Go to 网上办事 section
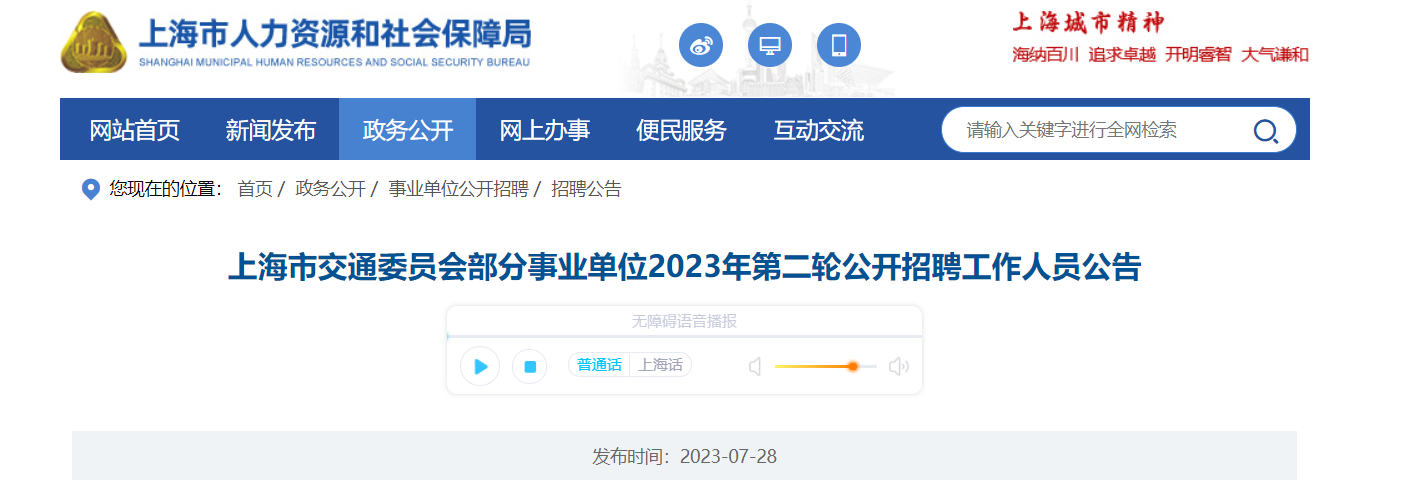This screenshot has width=1419, height=485. (x=544, y=130)
